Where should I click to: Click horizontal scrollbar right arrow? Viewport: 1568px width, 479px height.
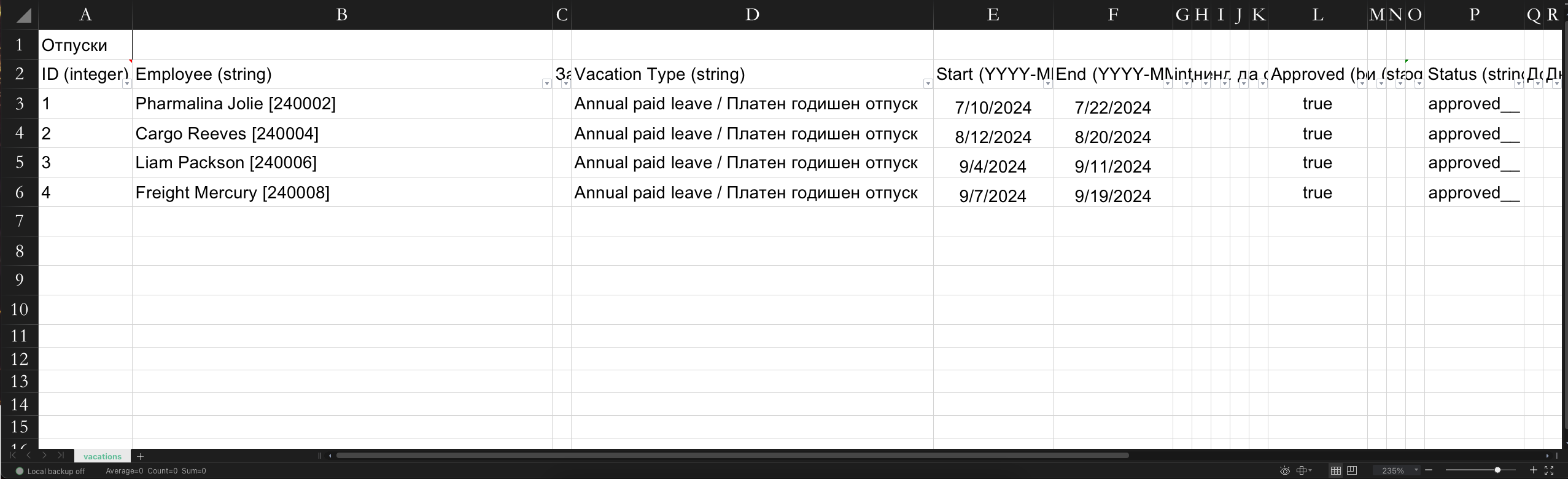(1547, 456)
